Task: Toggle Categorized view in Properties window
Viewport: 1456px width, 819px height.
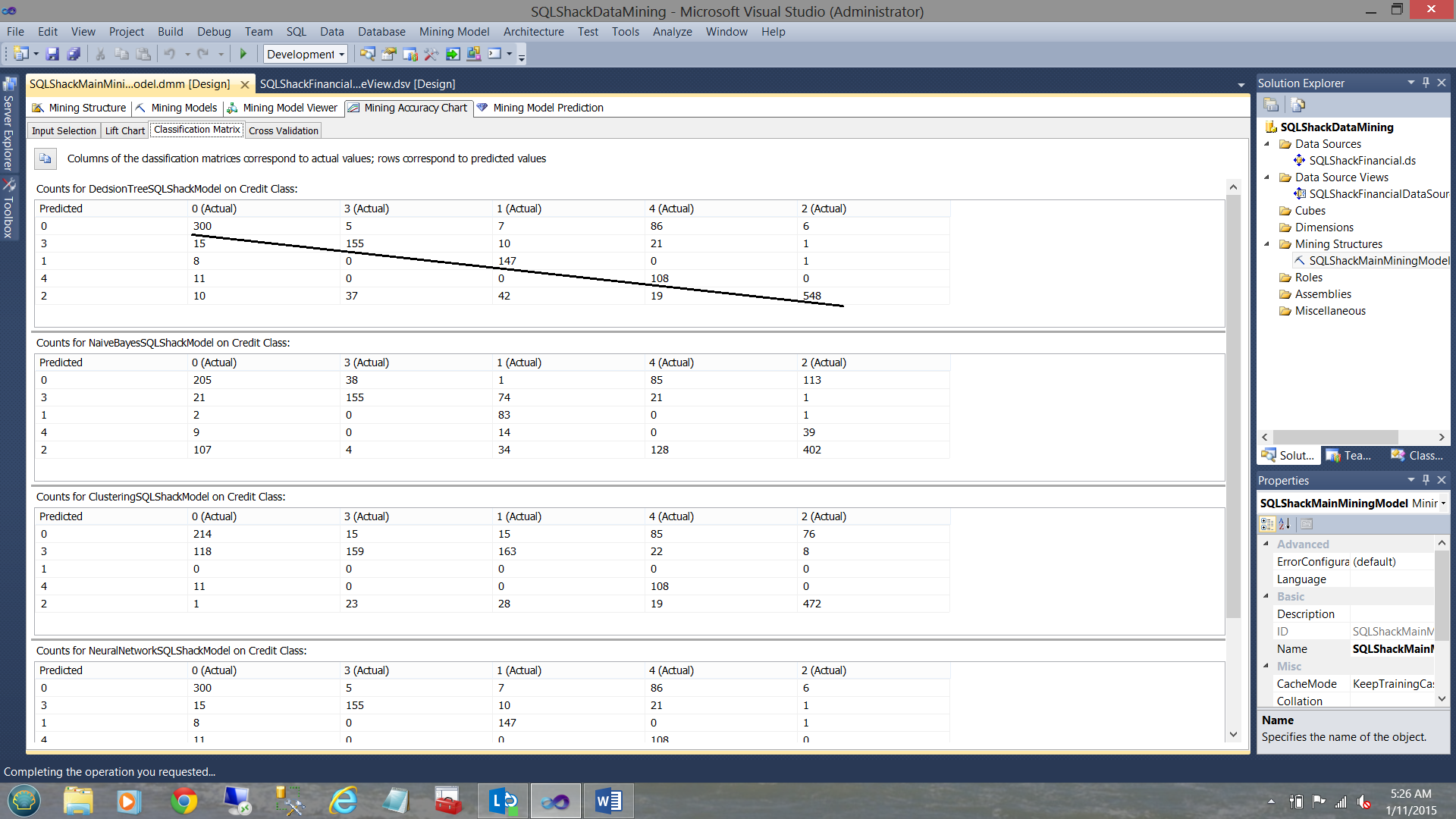Action: click(x=1266, y=524)
